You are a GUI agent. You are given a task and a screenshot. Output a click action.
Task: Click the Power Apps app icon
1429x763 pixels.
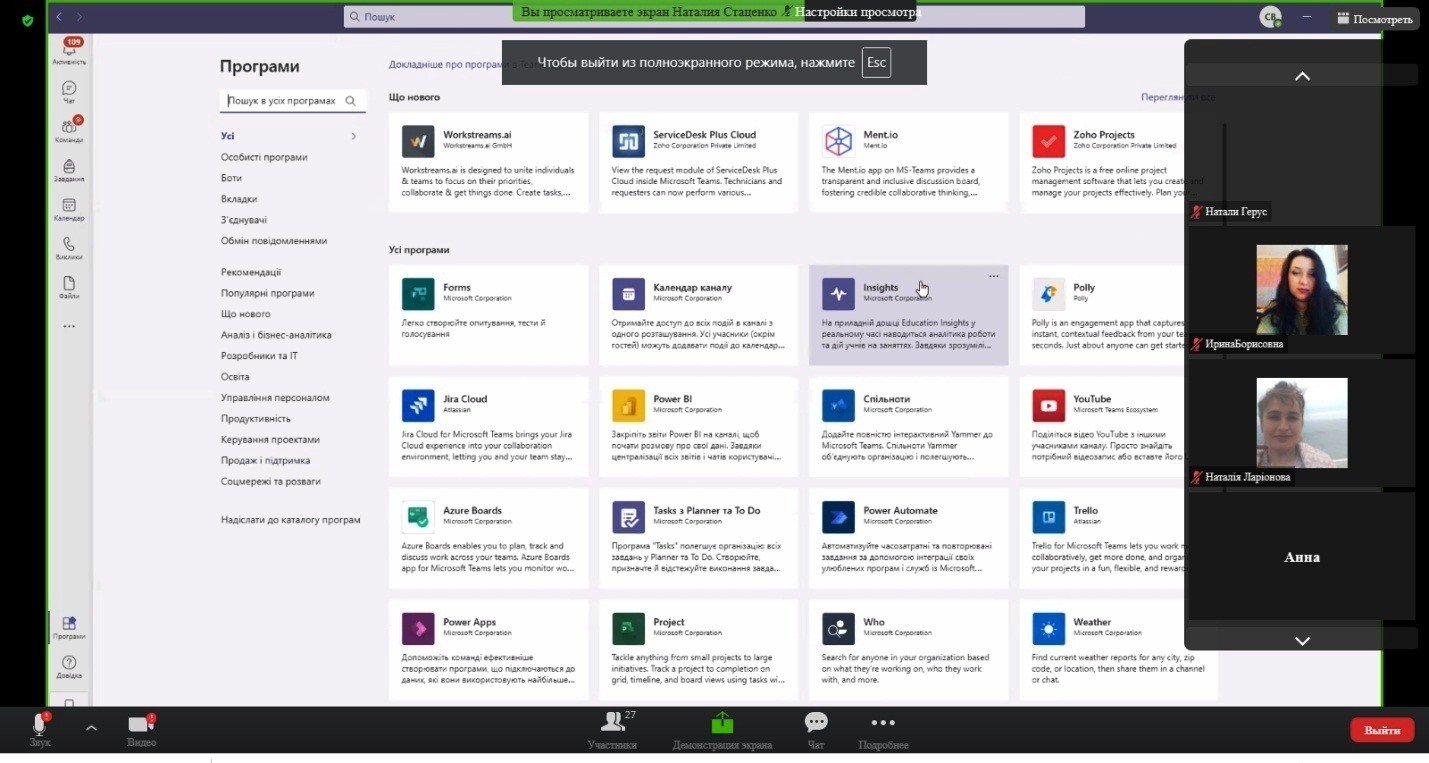(x=418, y=629)
